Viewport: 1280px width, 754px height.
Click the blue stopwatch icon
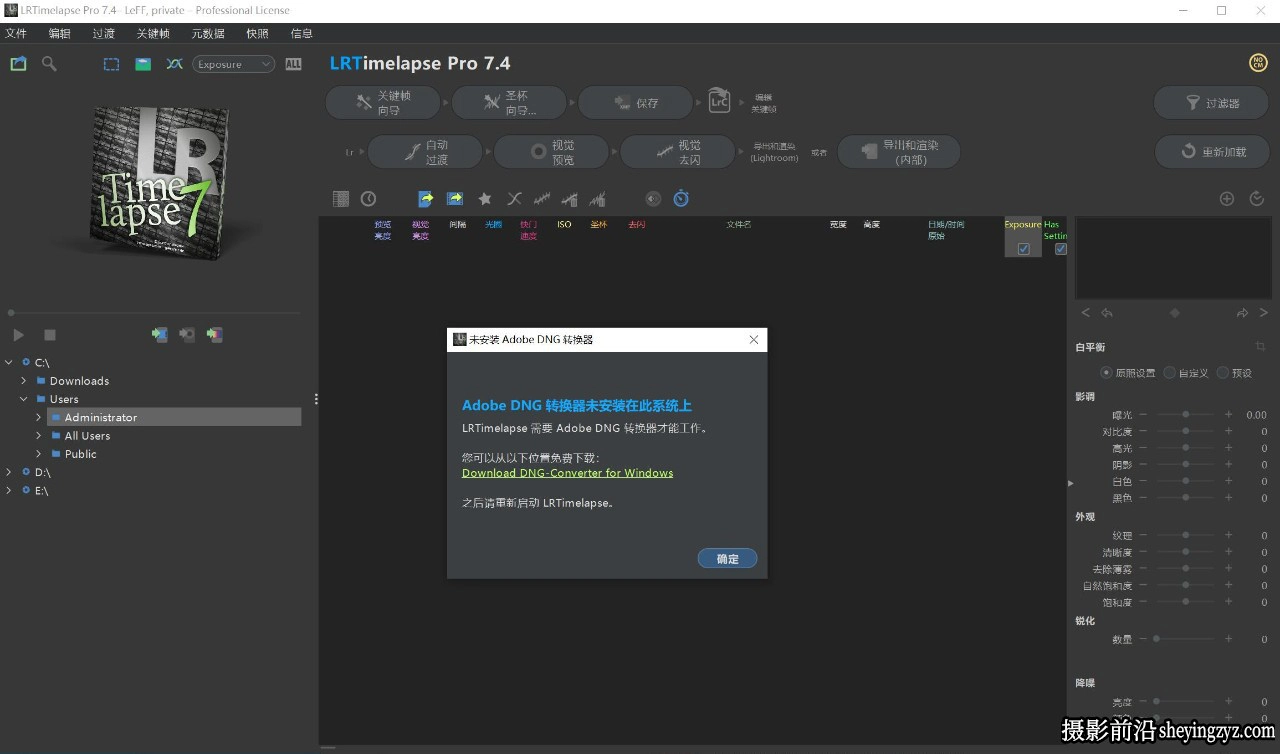681,199
